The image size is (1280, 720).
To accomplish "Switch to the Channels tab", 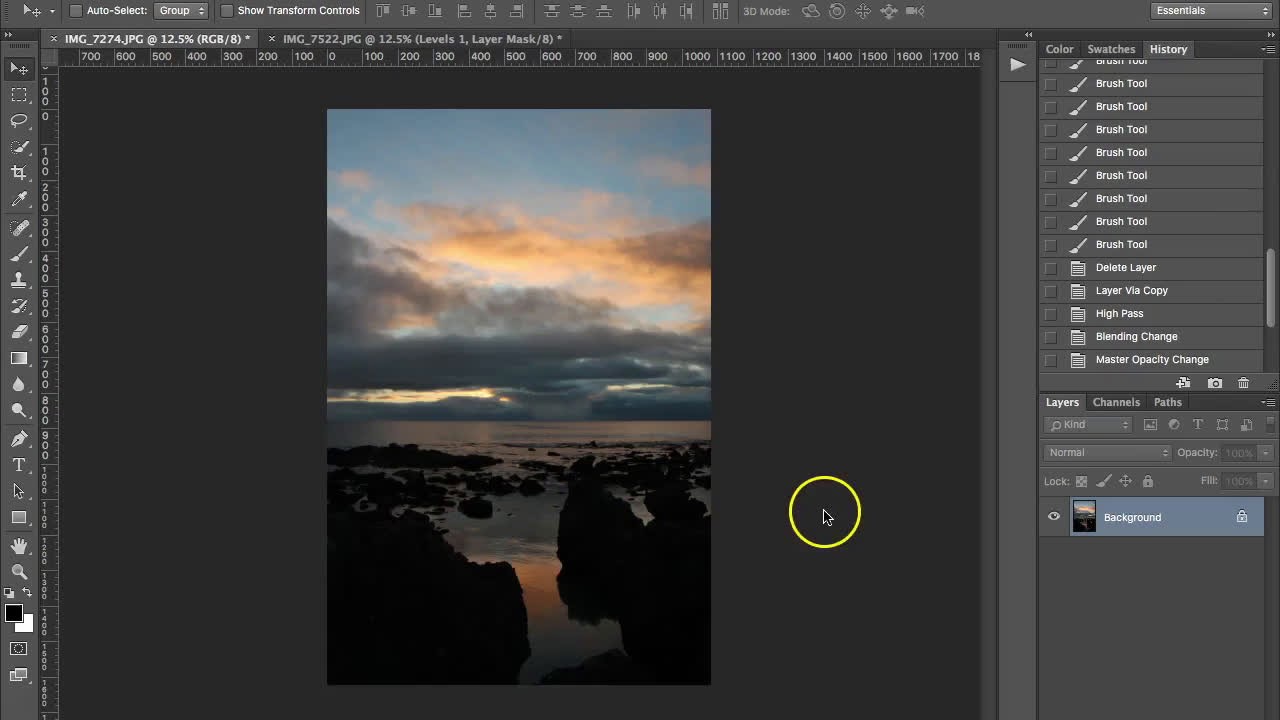I will (1116, 402).
